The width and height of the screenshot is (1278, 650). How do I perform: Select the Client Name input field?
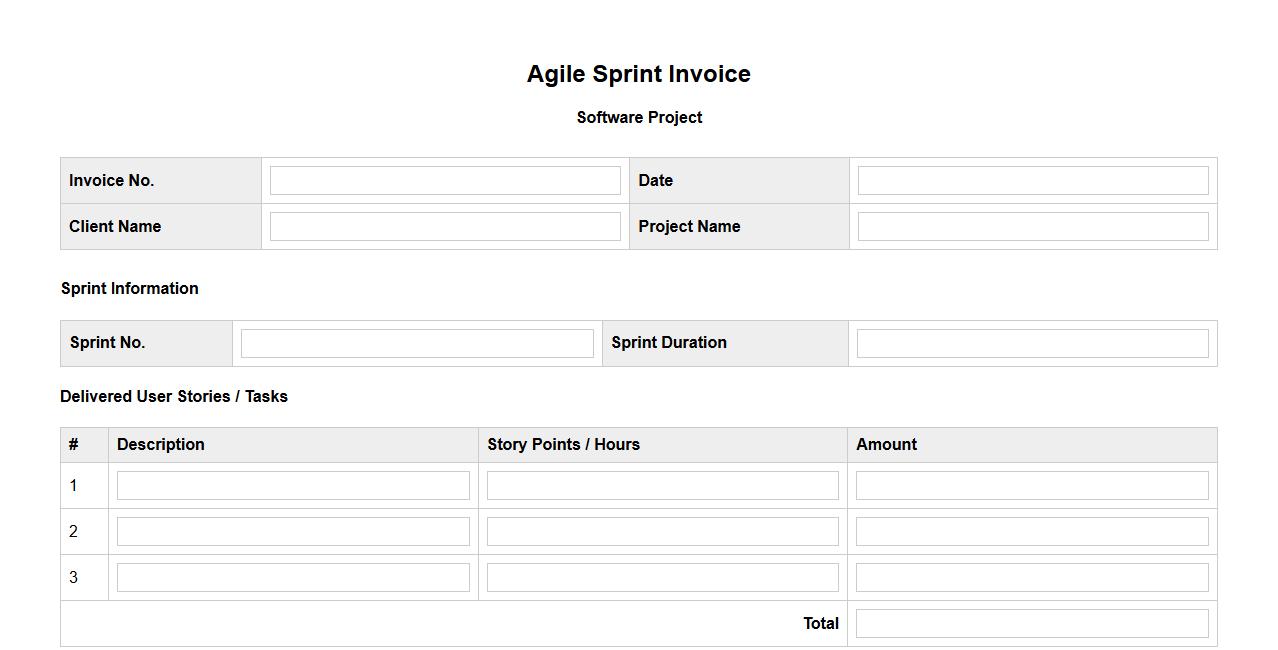click(x=445, y=227)
